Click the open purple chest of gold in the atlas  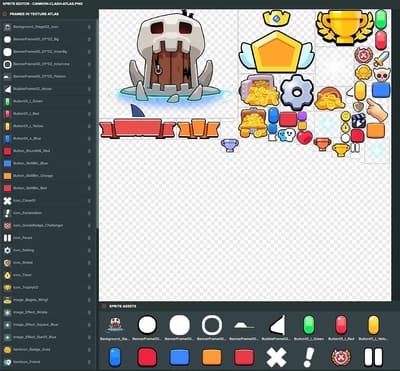(x=259, y=90)
